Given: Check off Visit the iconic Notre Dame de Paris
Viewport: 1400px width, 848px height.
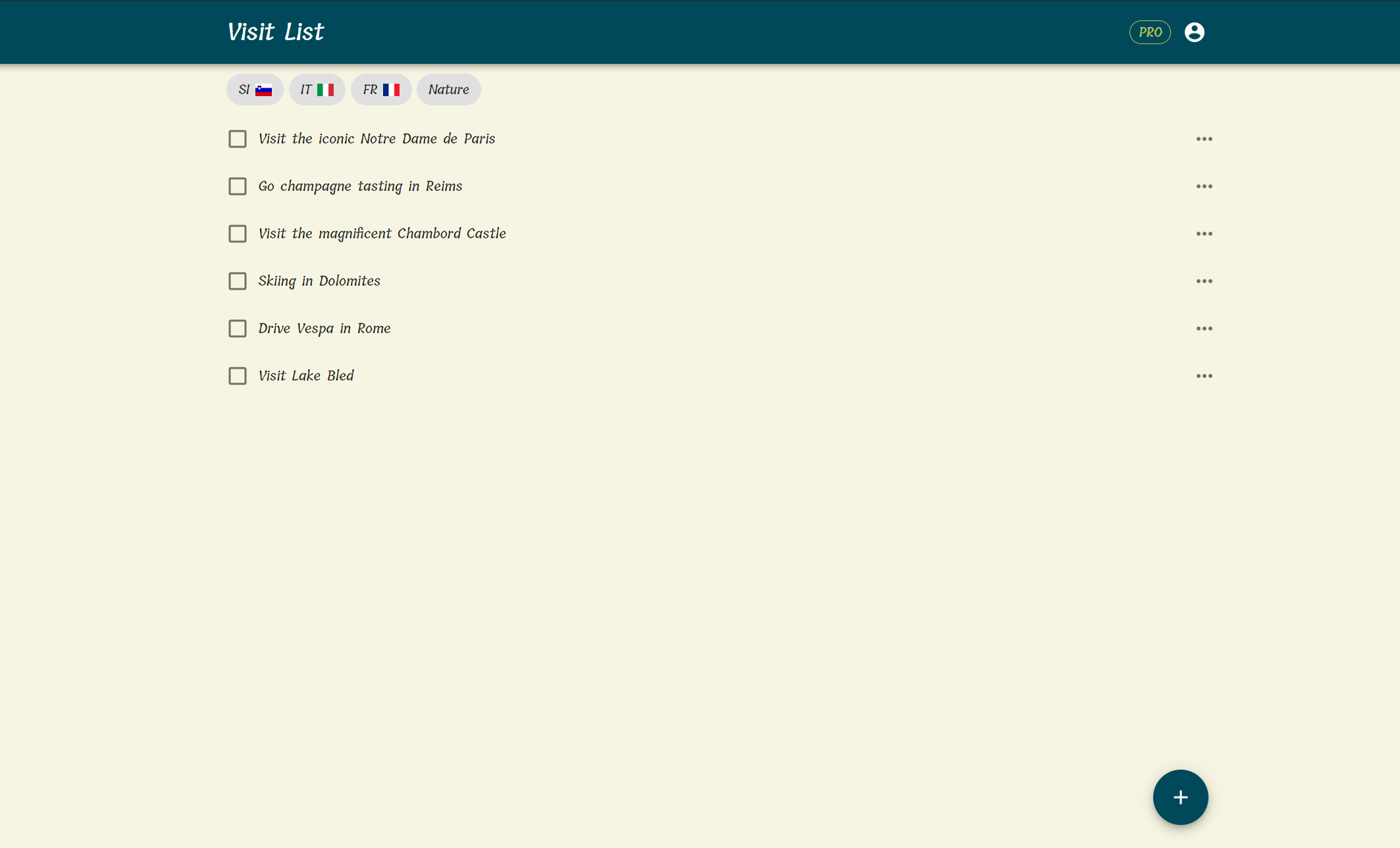Looking at the screenshot, I should 238,139.
